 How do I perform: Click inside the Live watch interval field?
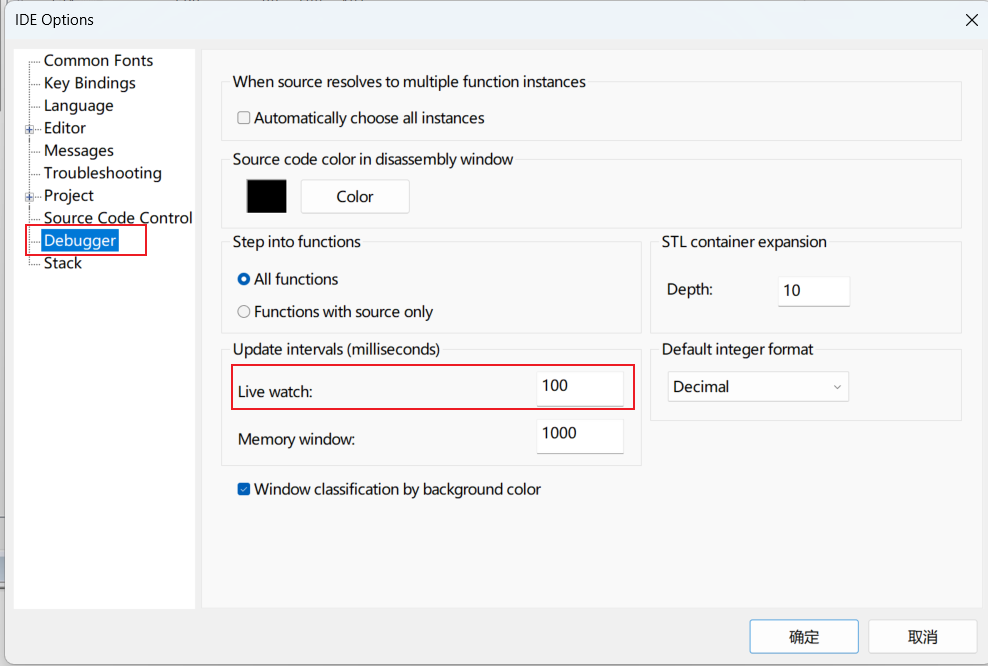(580, 386)
